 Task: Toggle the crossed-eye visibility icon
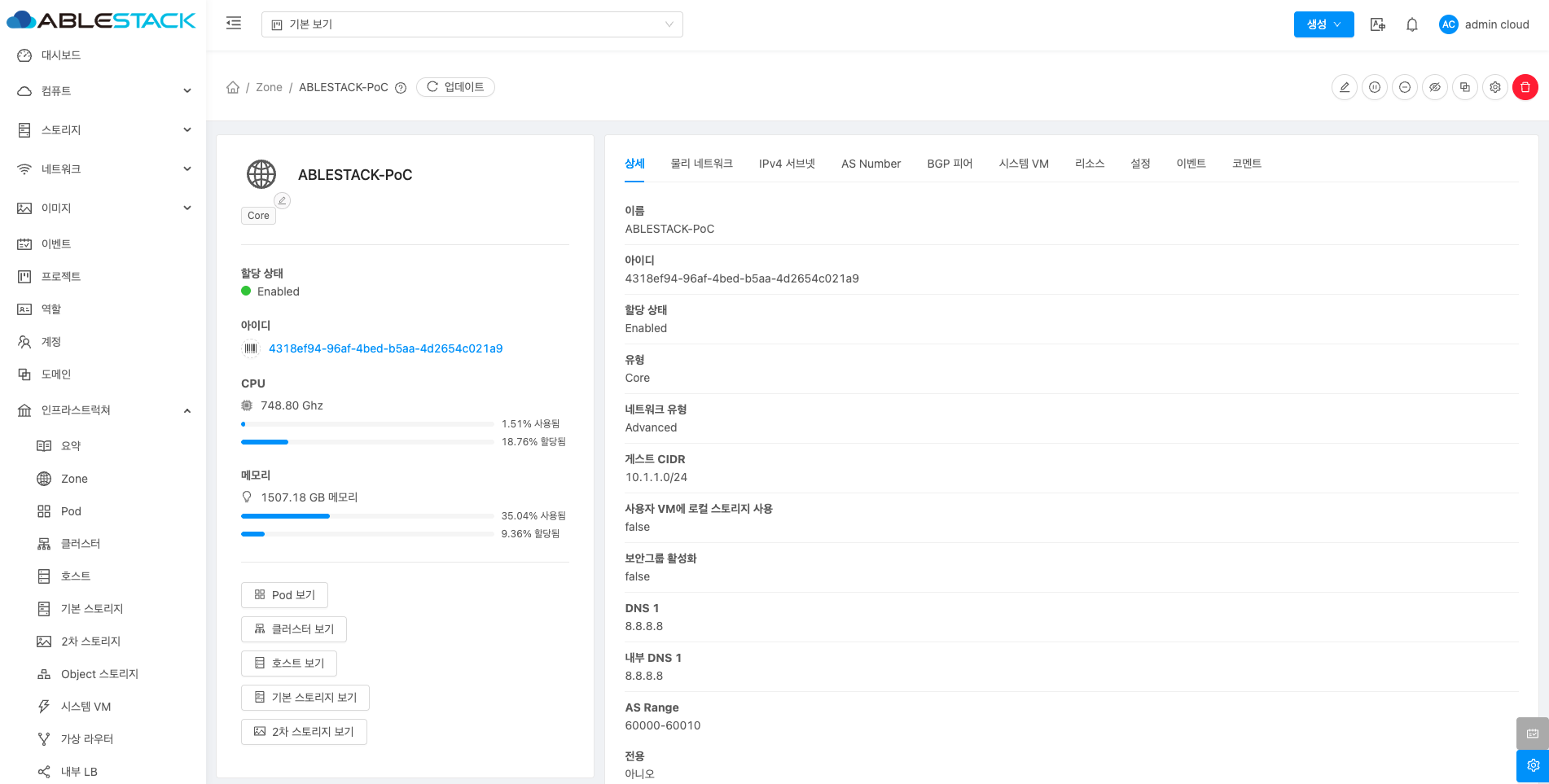click(x=1434, y=87)
